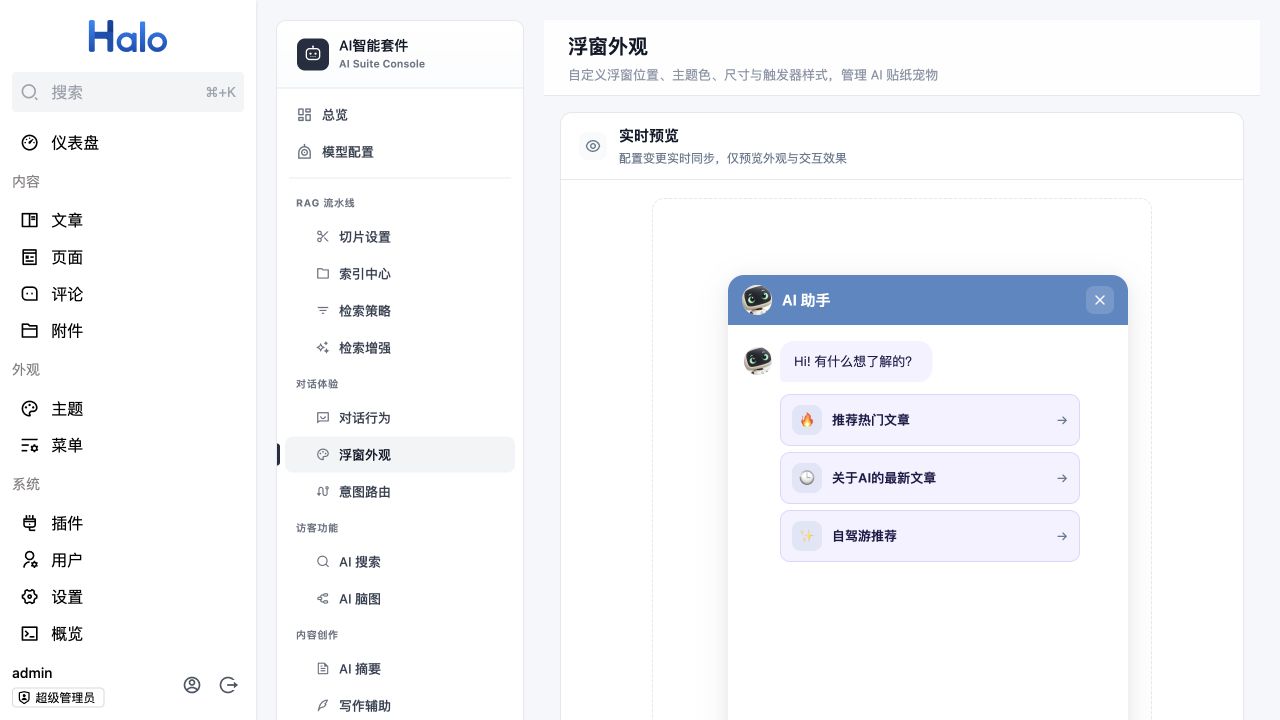Open the 仪表盘 dashboard icon
The height and width of the screenshot is (720, 1280).
point(30,143)
